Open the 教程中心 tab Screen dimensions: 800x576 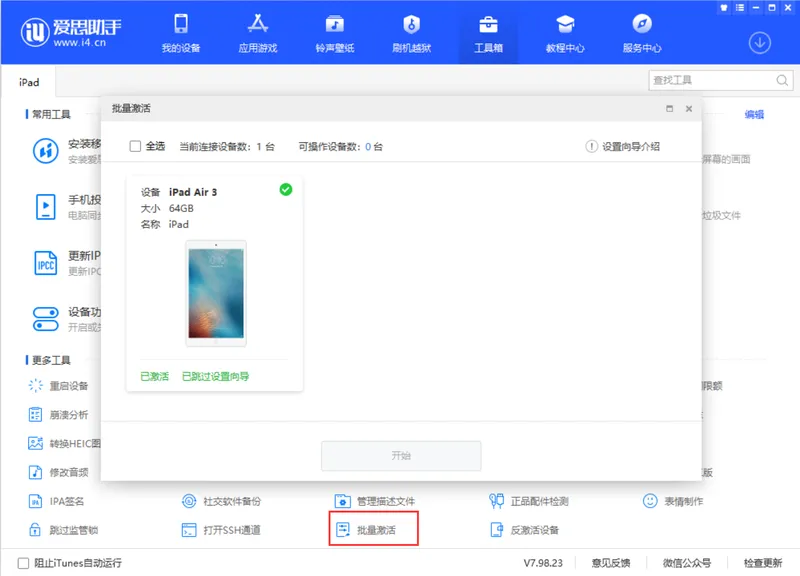tap(565, 33)
